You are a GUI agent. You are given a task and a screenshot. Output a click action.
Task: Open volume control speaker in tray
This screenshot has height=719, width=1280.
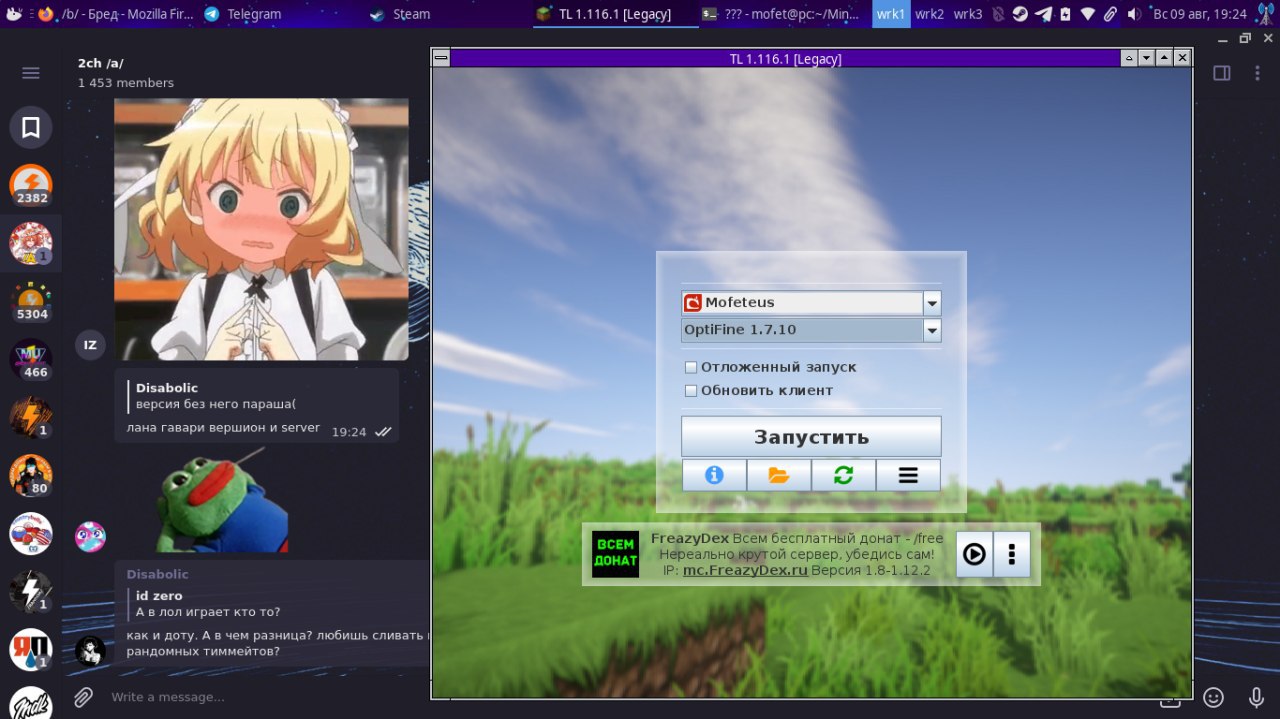pos(1134,14)
